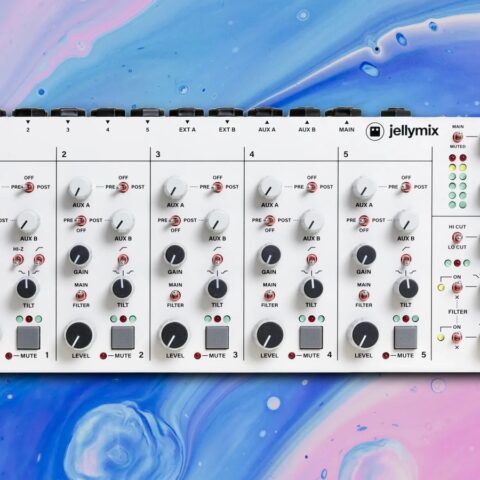Toggle the HI CUT/LO CUT switch

pos(457,237)
